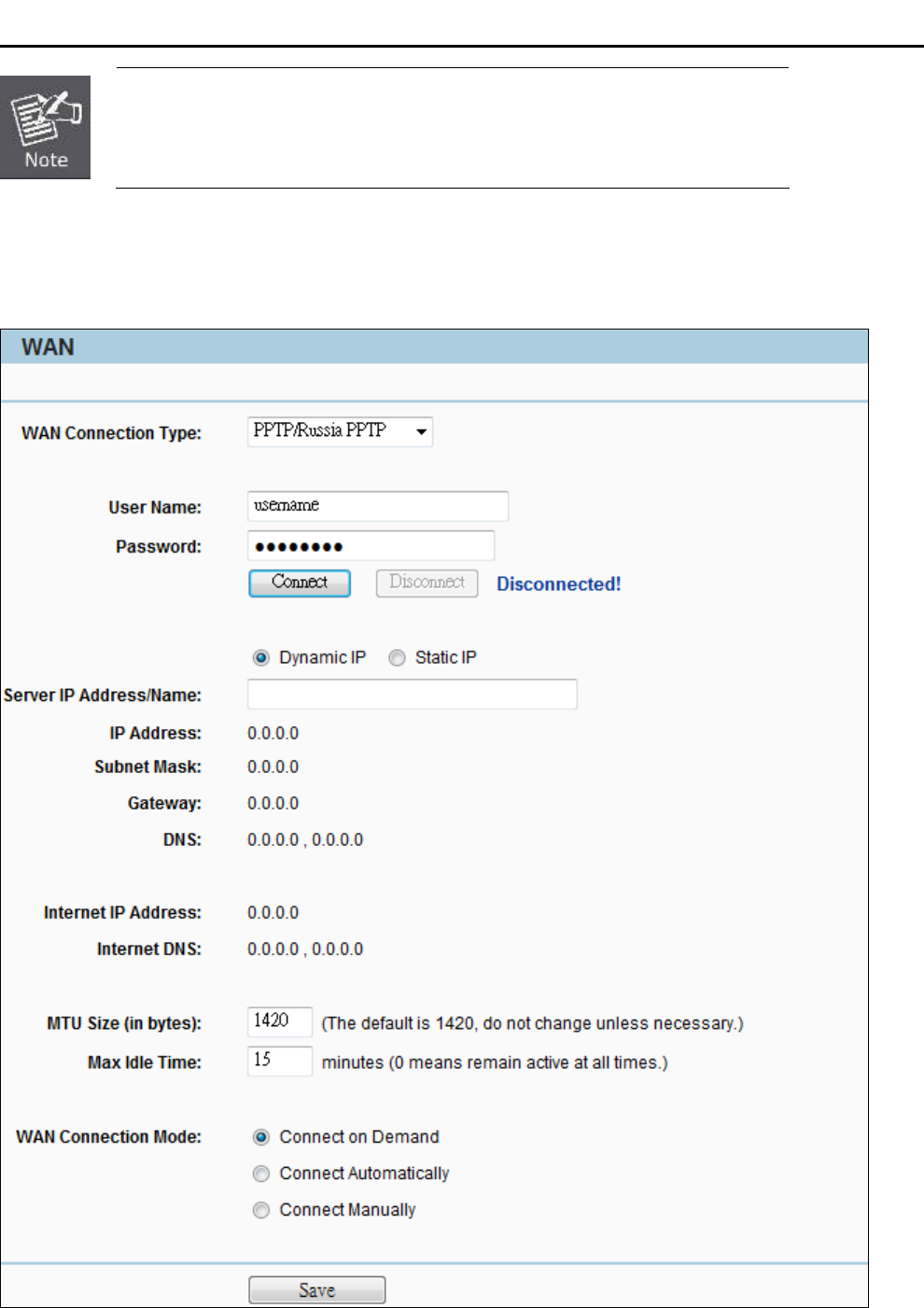Click the Server IP Address/Name field
924x1308 pixels.
[412, 695]
